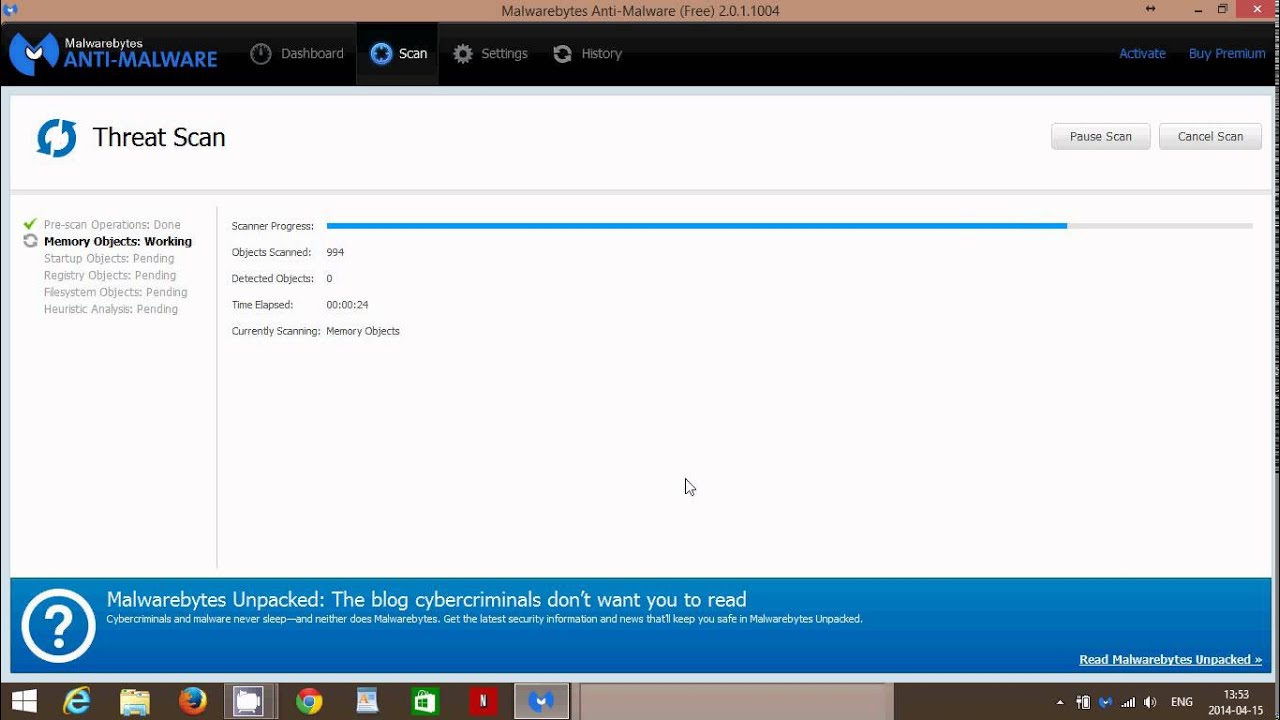This screenshot has width=1280, height=720.
Task: Select Heuristic Analysis: Pending step
Action: (111, 310)
